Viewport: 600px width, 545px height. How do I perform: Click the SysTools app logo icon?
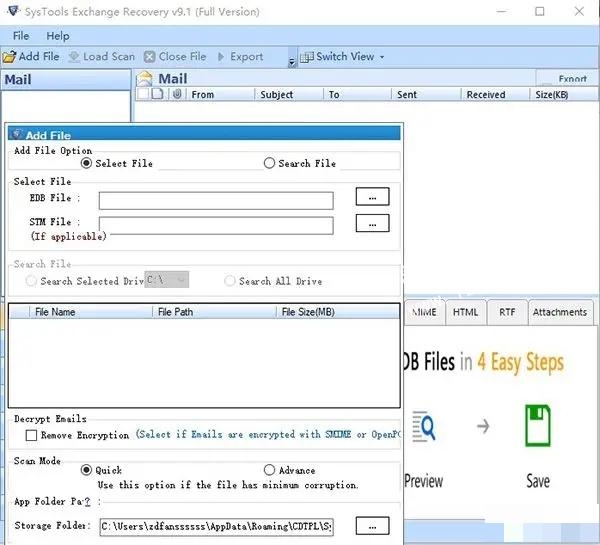pyautogui.click(x=13, y=11)
